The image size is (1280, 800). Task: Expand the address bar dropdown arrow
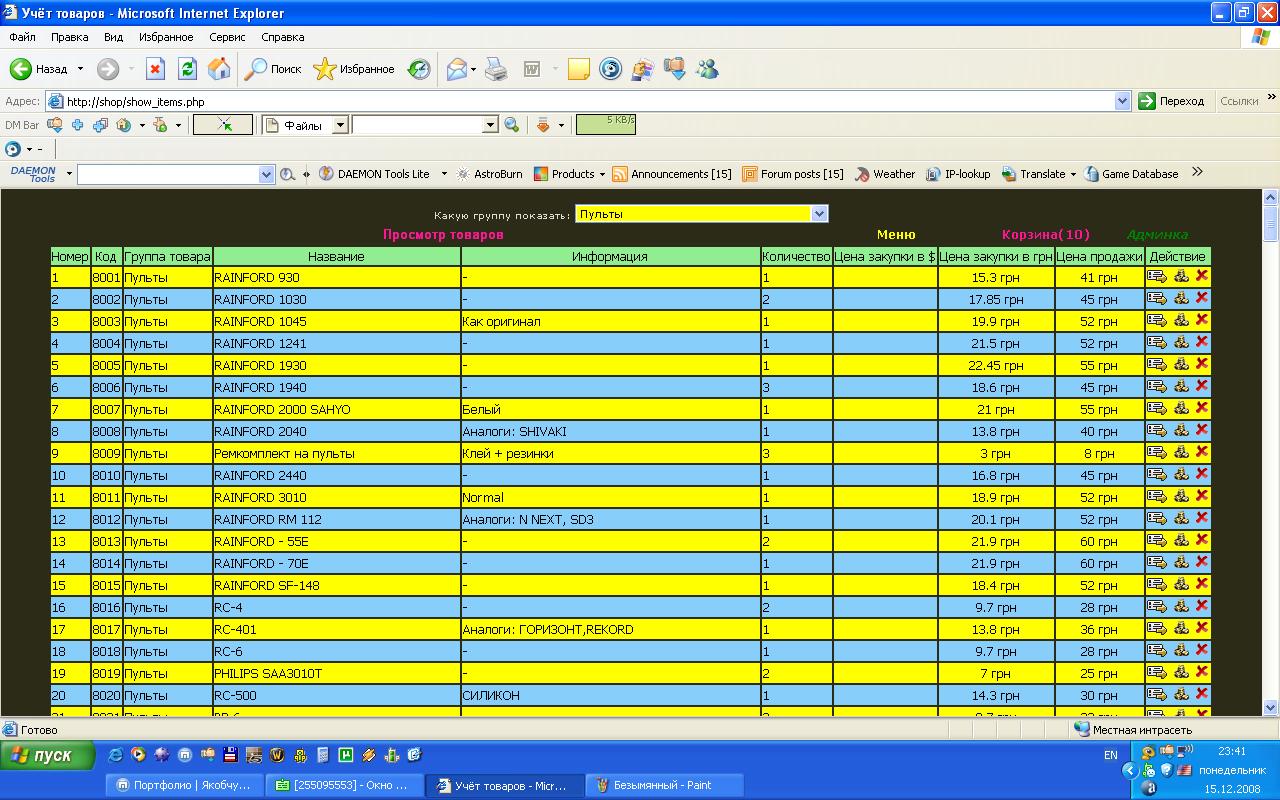click(1122, 101)
